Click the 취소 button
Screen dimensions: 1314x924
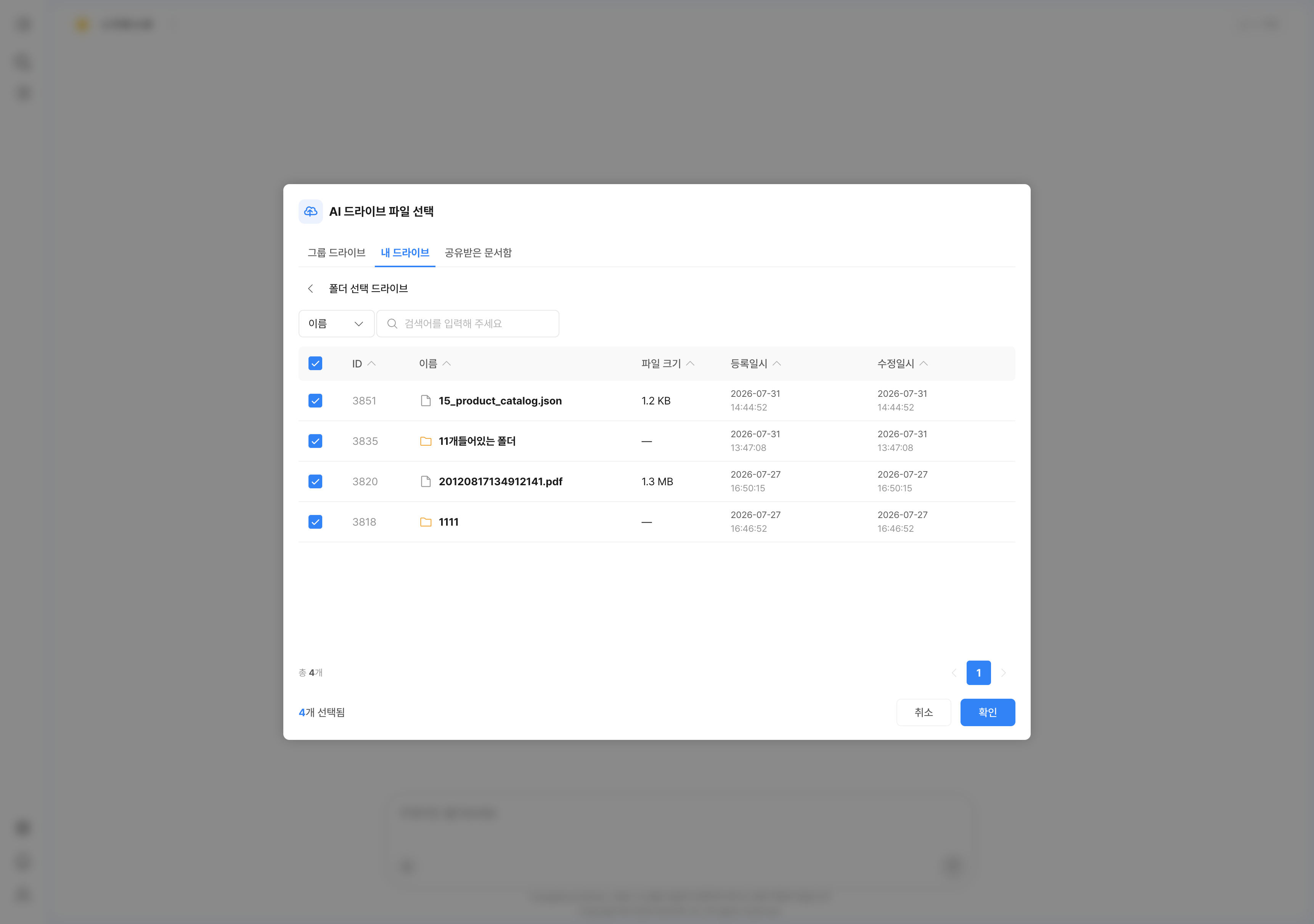point(924,712)
